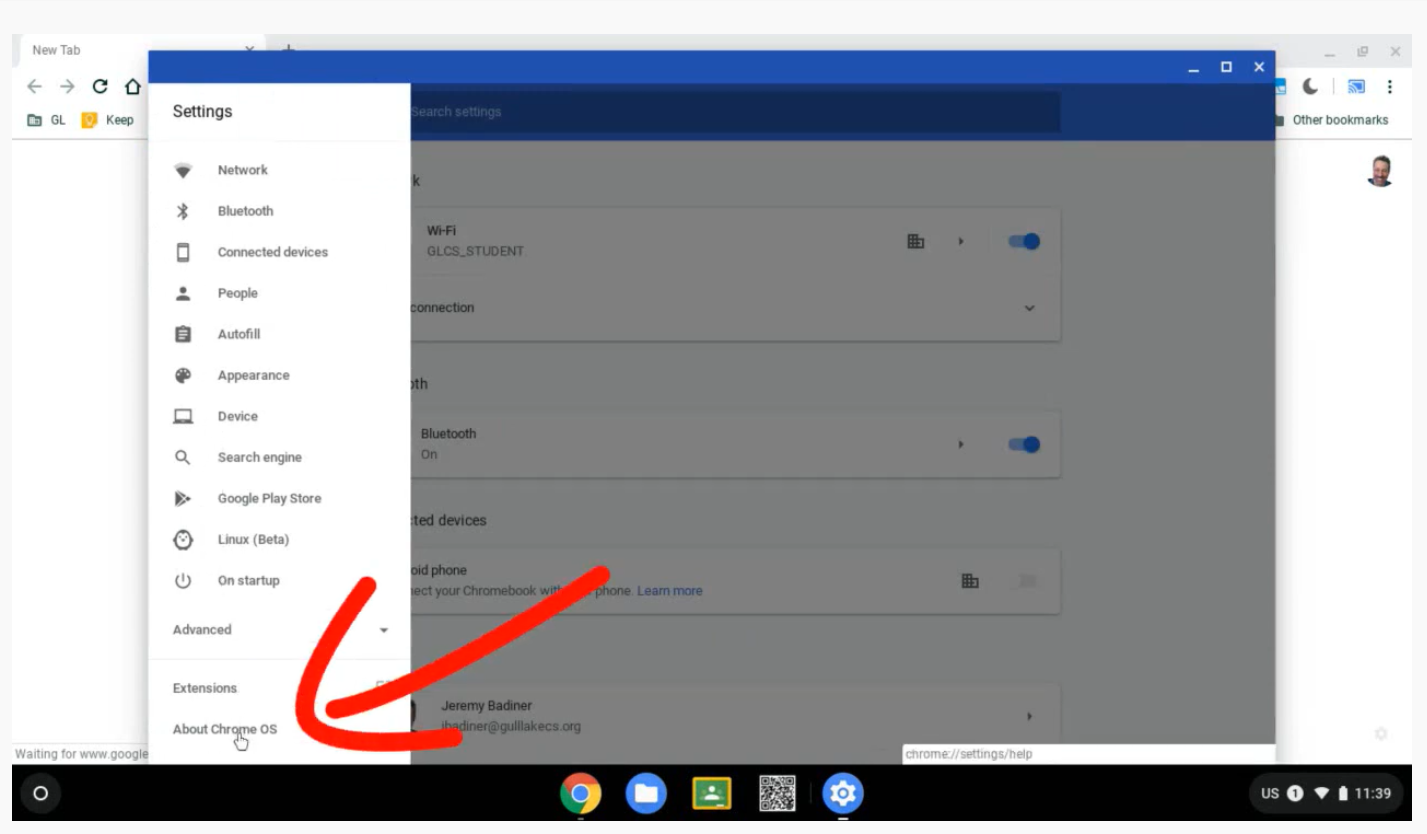Open the Keep bookmark
Viewport: 1427px width, 834px height.
108,120
